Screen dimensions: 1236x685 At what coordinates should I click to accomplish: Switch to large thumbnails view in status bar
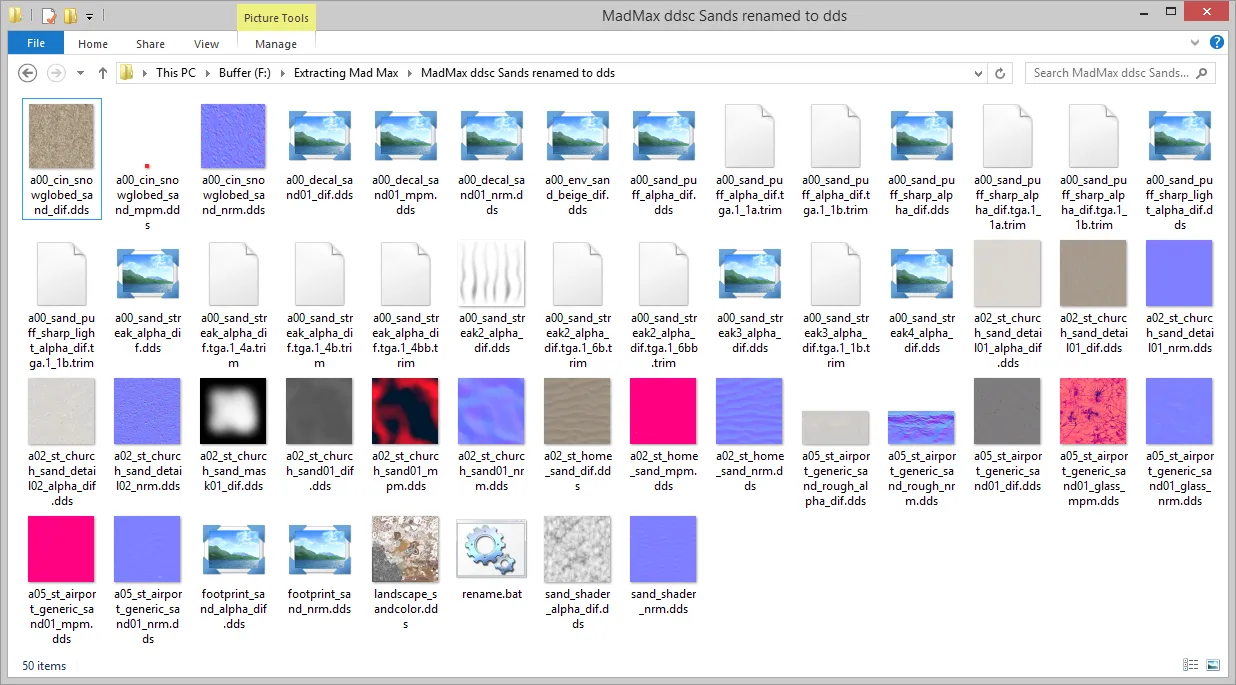tap(1213, 665)
